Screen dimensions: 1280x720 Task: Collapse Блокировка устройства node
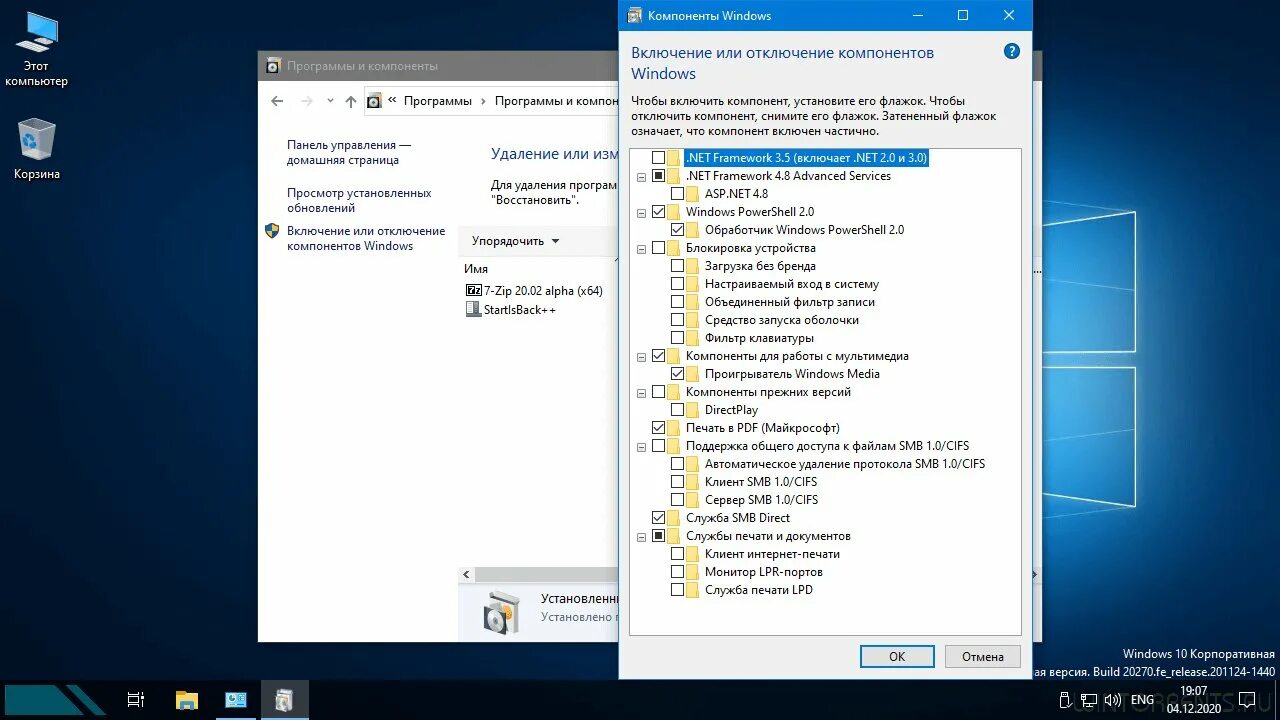tap(641, 248)
